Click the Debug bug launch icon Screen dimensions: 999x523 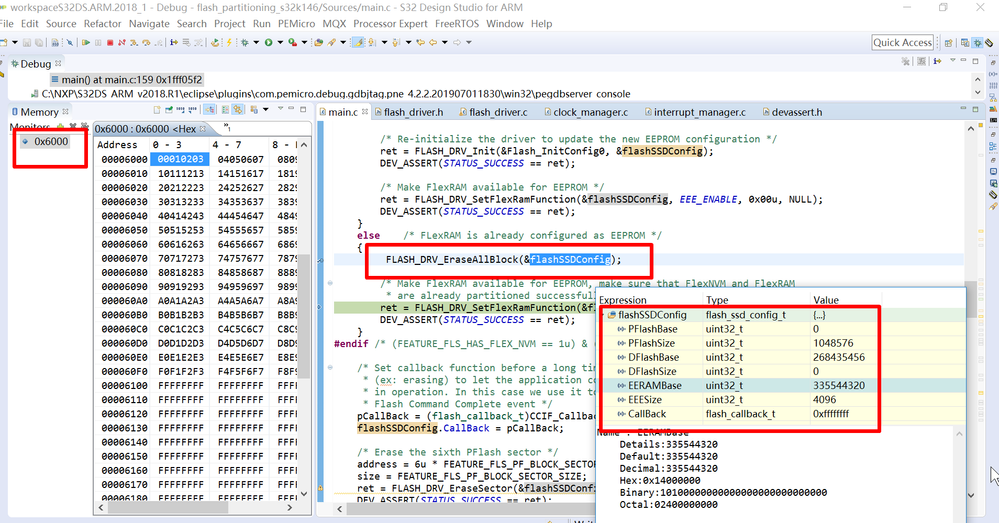[x=246, y=43]
